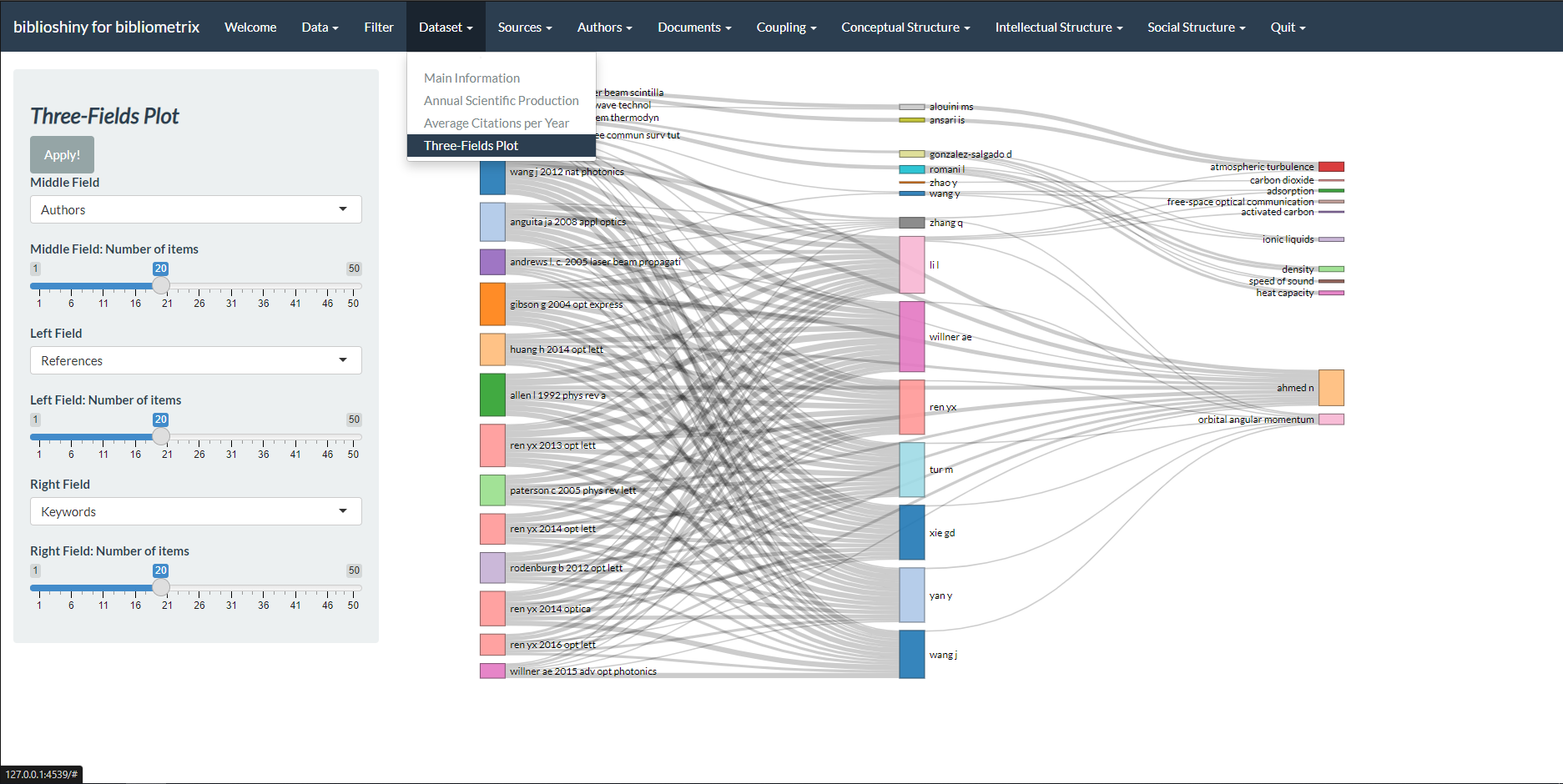The image size is (1563, 784).
Task: Click the xie gd author node
Action: click(x=912, y=532)
